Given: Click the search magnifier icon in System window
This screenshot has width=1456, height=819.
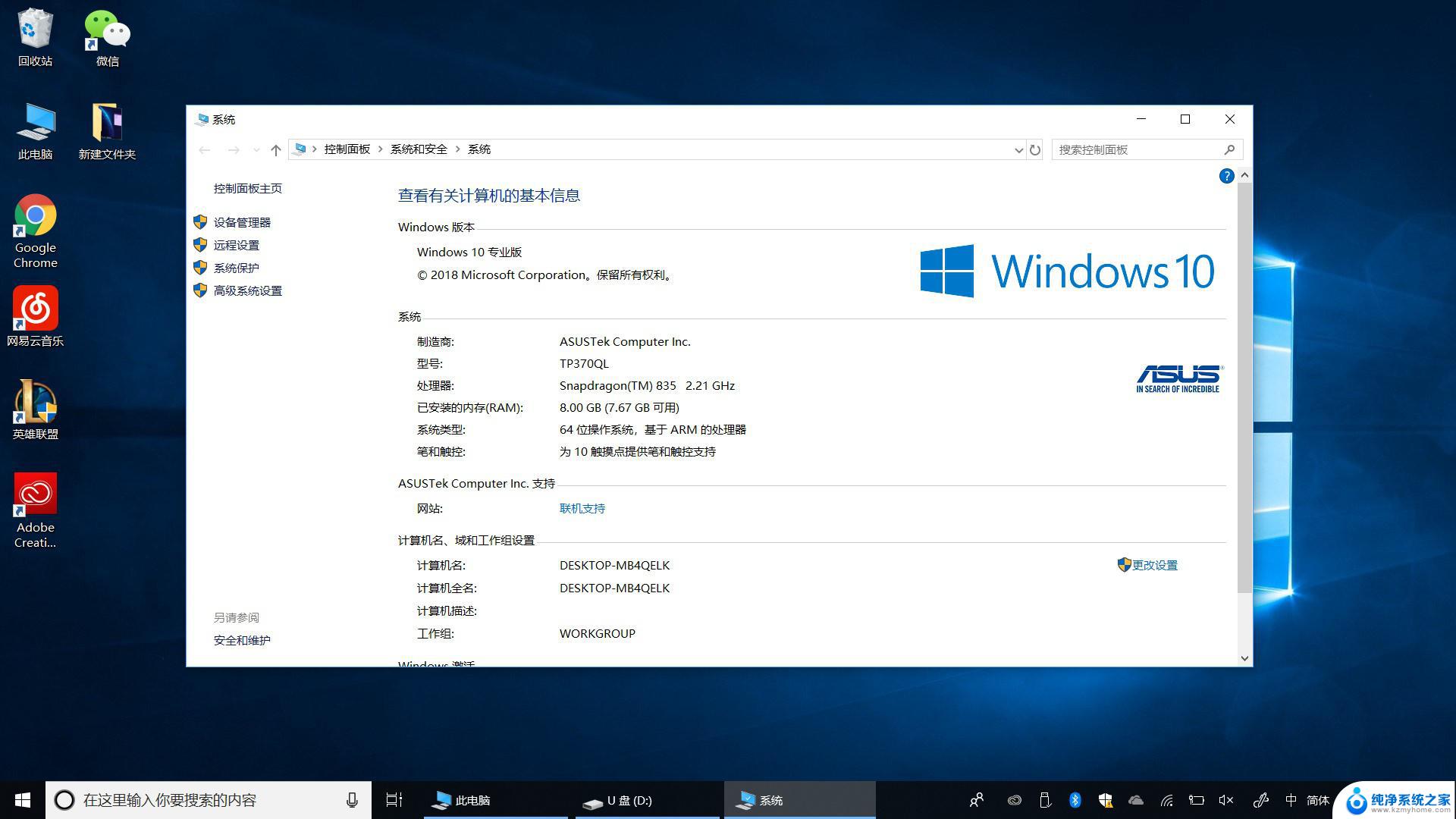Looking at the screenshot, I should coord(1229,149).
